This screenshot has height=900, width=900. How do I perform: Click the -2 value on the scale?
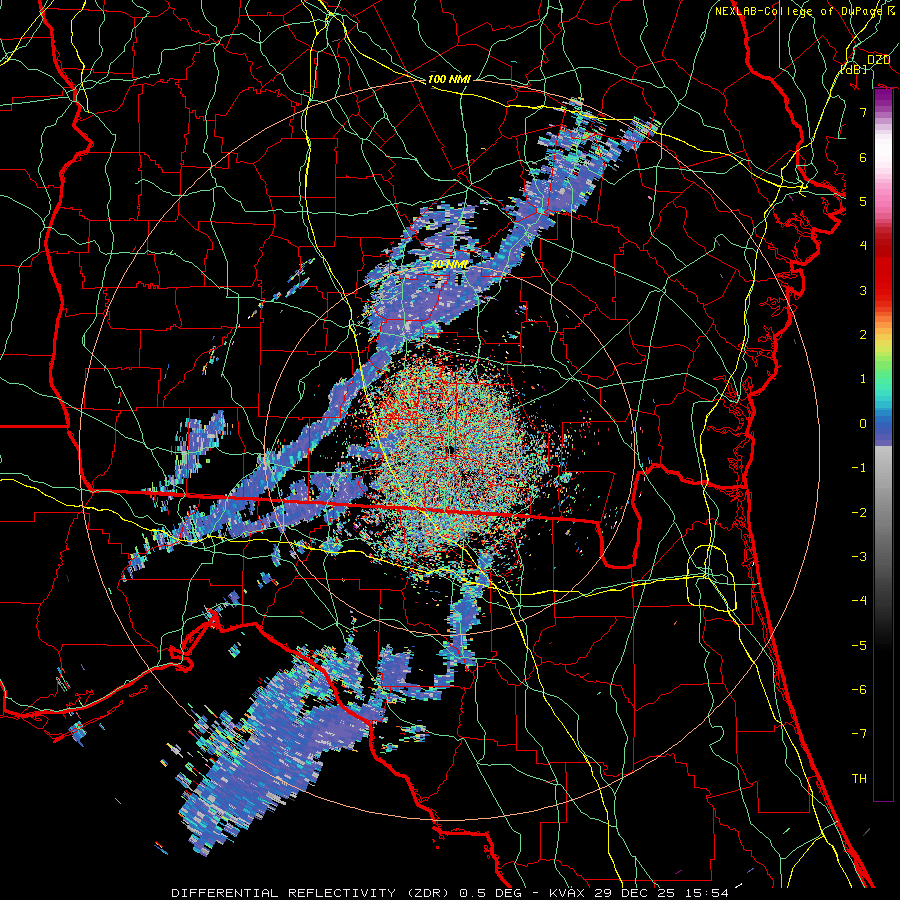[x=859, y=513]
